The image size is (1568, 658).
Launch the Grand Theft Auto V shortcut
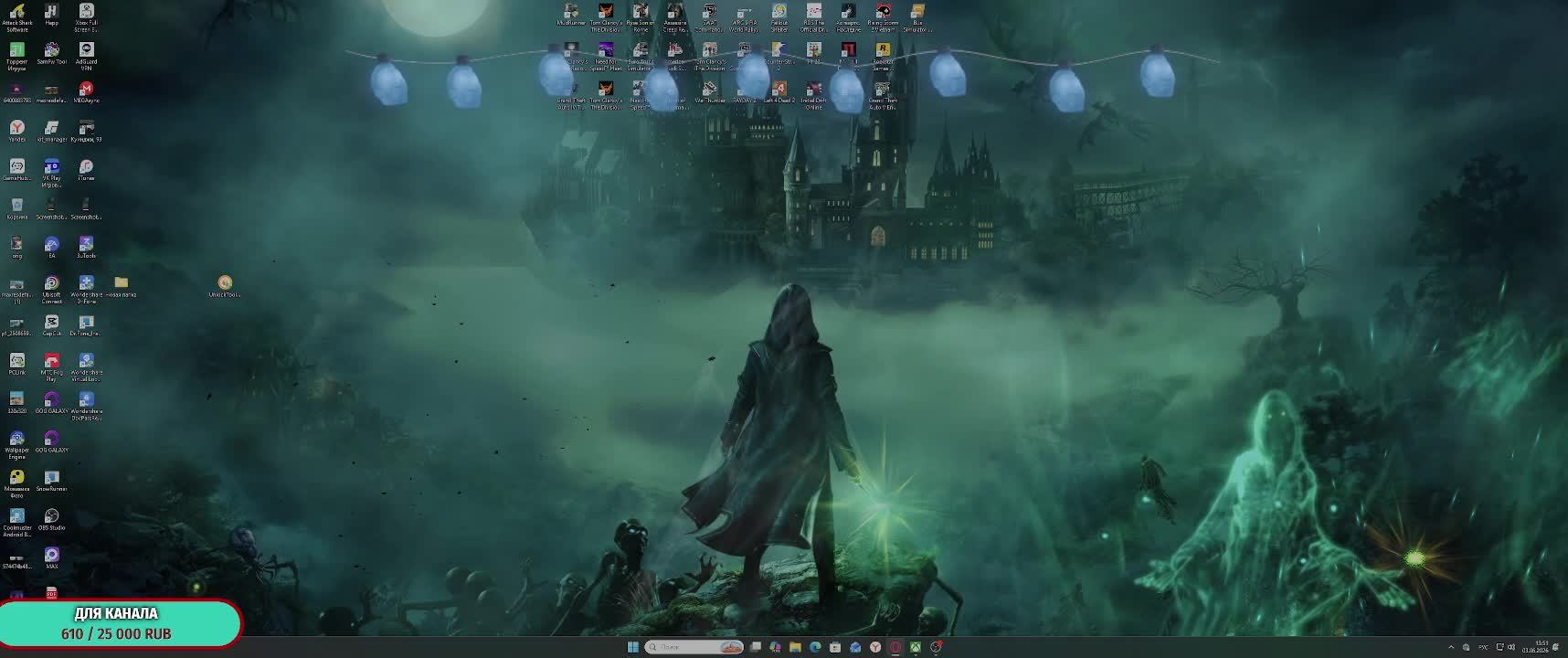pyautogui.click(x=883, y=94)
